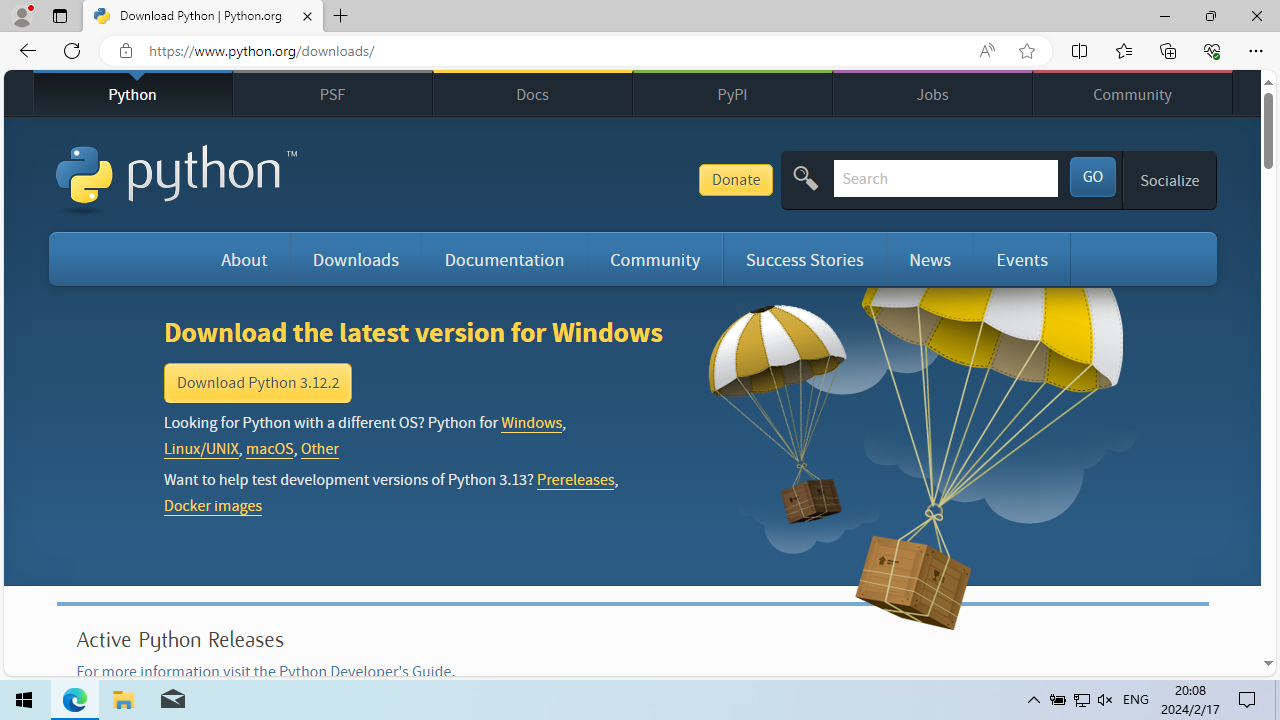Open the Windows Start menu

coord(24,700)
